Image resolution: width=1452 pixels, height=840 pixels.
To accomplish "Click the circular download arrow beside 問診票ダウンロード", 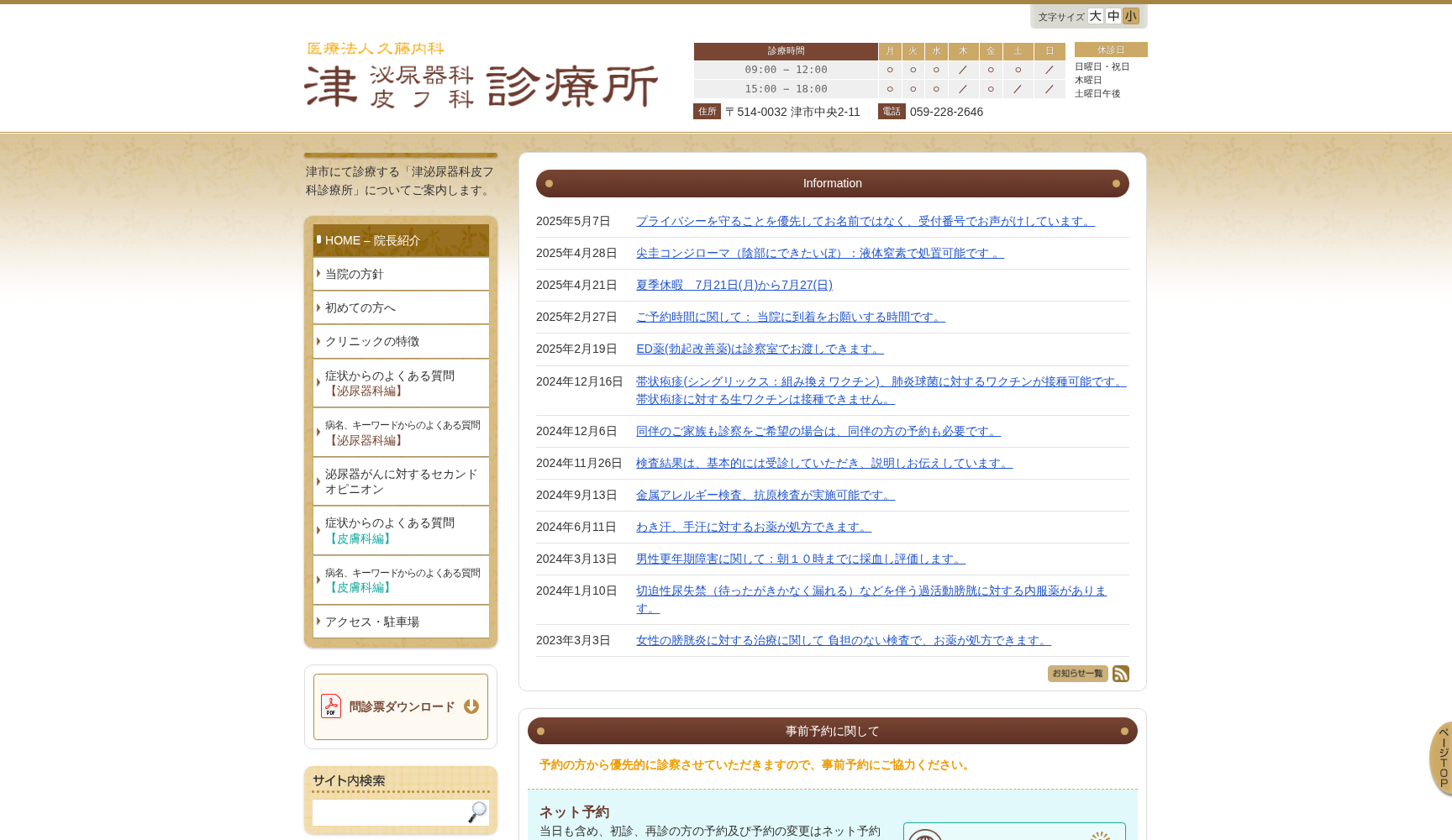I will pyautogui.click(x=471, y=706).
